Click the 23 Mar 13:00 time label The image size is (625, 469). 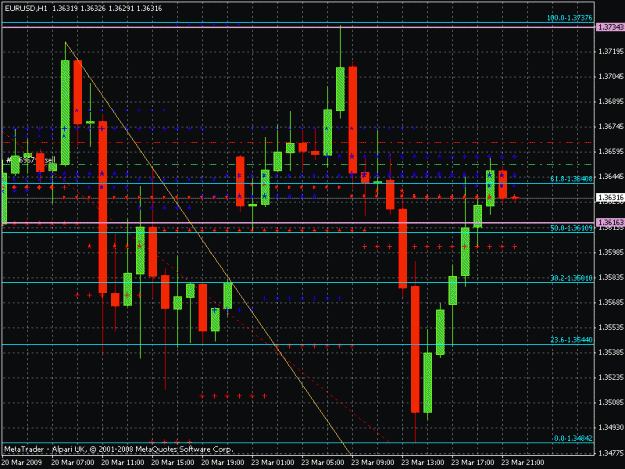pyautogui.click(x=423, y=462)
